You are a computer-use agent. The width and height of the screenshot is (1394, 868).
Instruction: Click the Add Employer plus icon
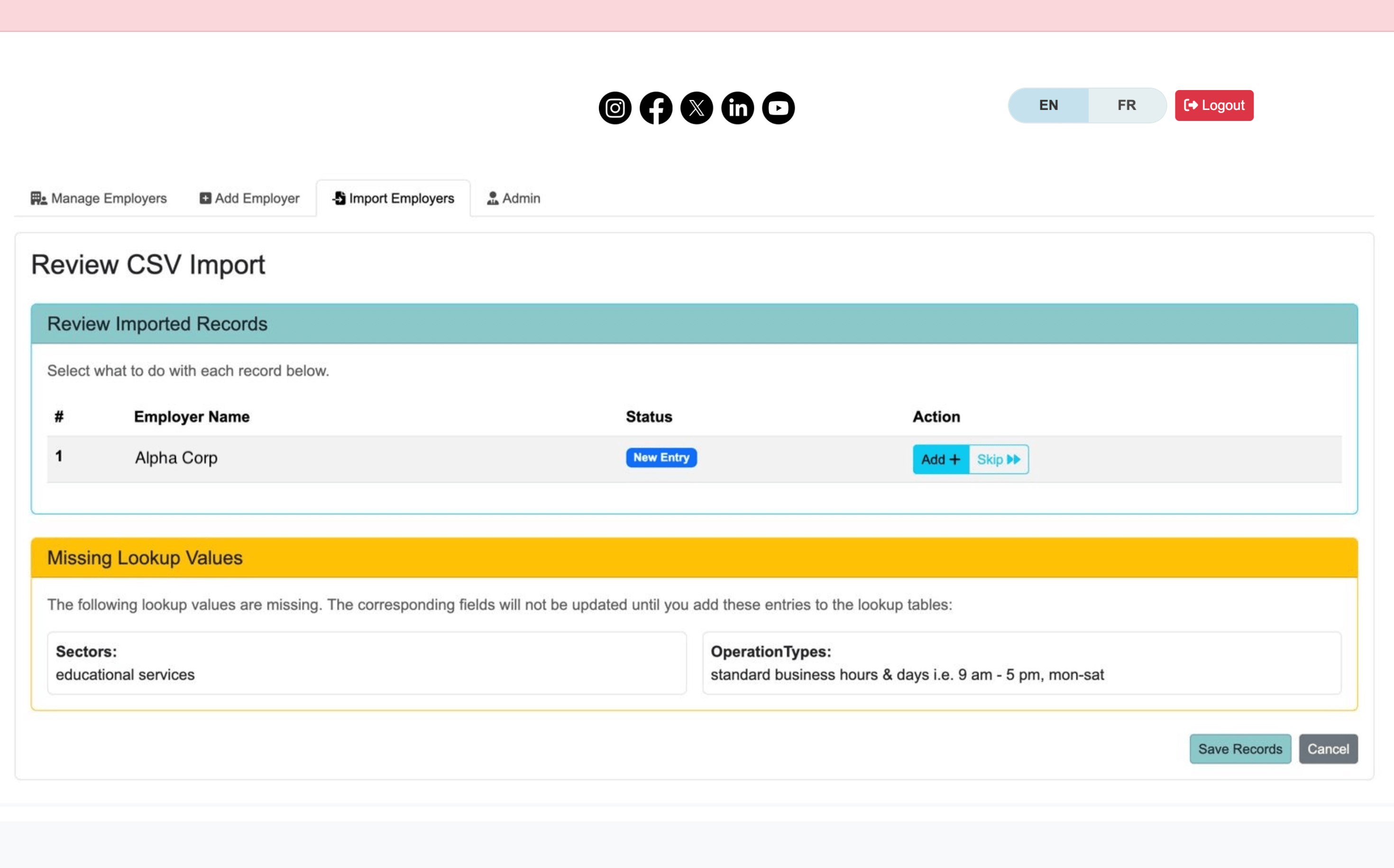click(206, 198)
